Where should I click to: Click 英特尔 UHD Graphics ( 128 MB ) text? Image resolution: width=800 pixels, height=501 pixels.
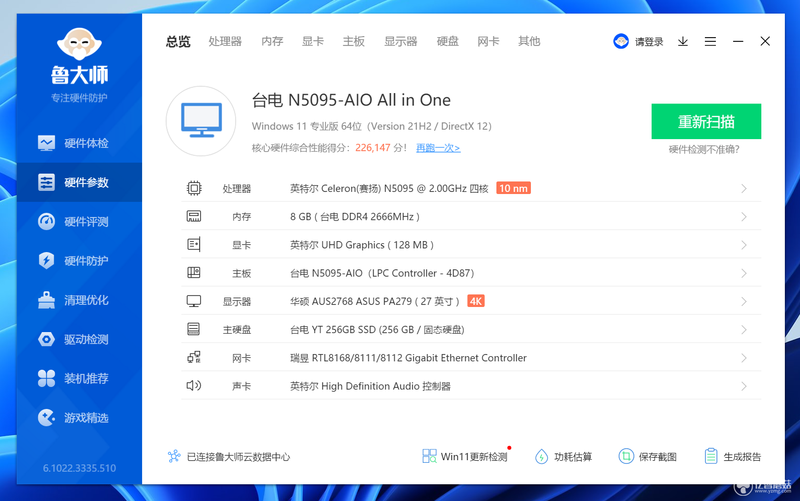[x=362, y=245]
